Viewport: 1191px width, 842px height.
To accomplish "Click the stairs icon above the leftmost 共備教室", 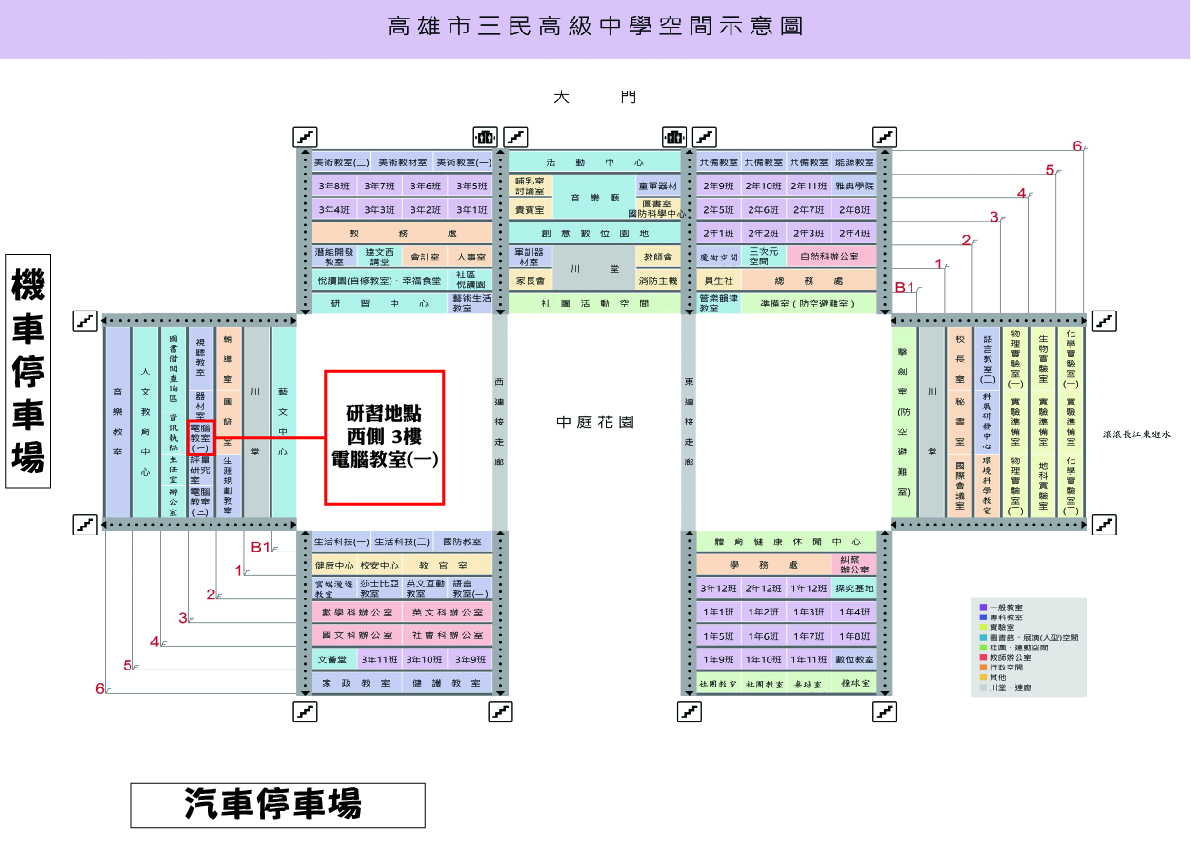I will 704,137.
